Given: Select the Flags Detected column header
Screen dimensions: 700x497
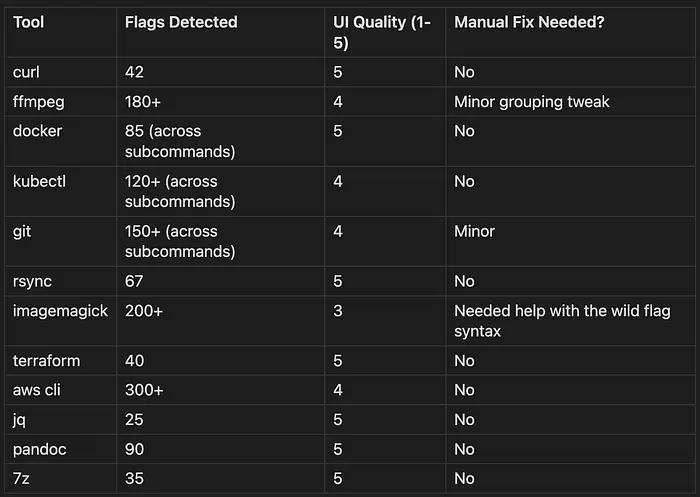Looking at the screenshot, I should 181,22.
